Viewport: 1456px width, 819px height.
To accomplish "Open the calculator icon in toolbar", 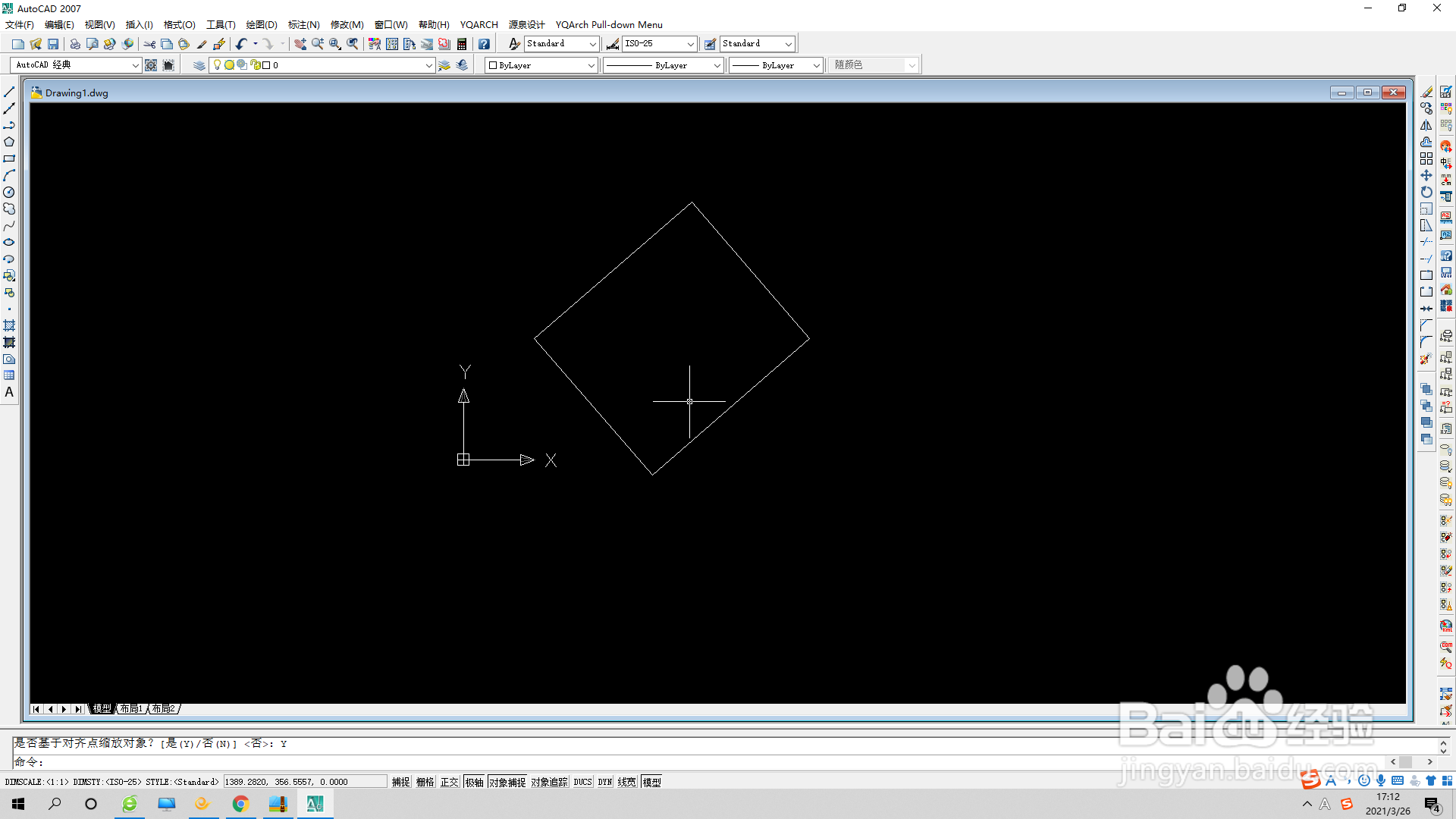I will [462, 44].
